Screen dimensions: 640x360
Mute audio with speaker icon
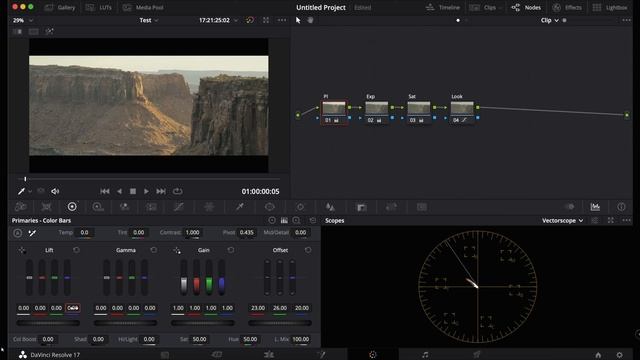tap(55, 191)
